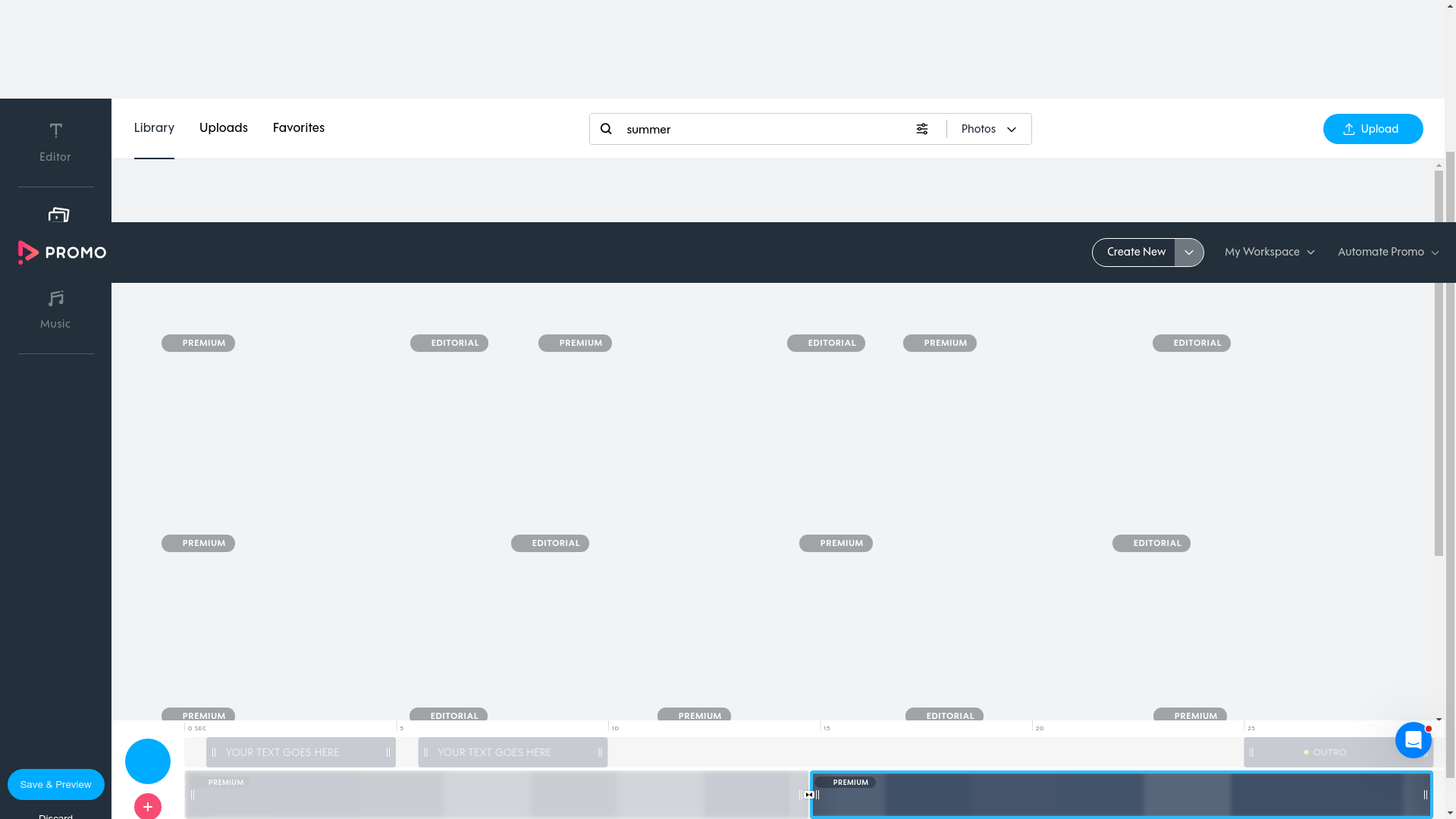
Task: Open the Editor panel in the sidebar
Action: tap(55, 141)
